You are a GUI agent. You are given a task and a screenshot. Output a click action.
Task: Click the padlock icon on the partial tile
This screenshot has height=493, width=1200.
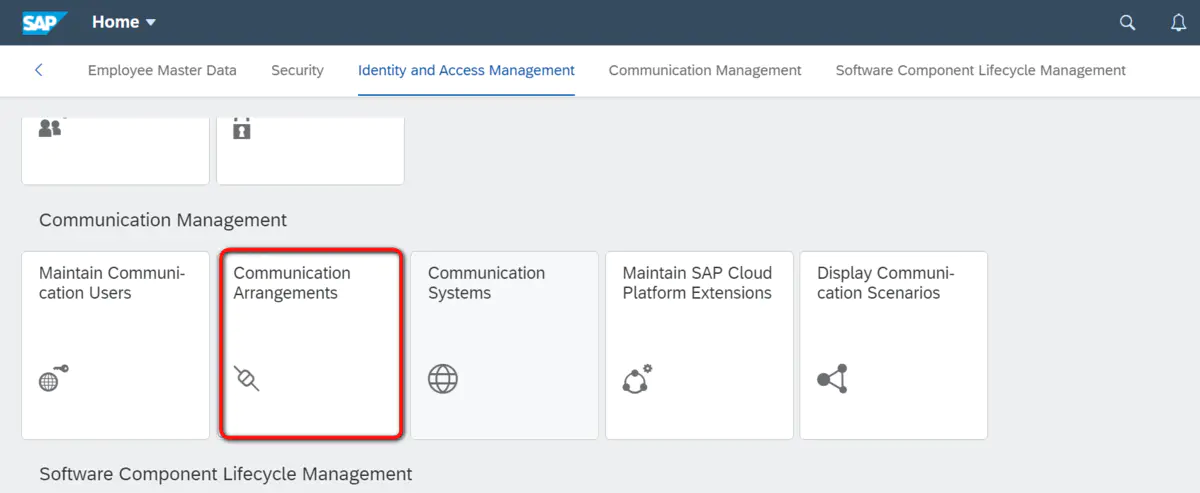(x=241, y=128)
